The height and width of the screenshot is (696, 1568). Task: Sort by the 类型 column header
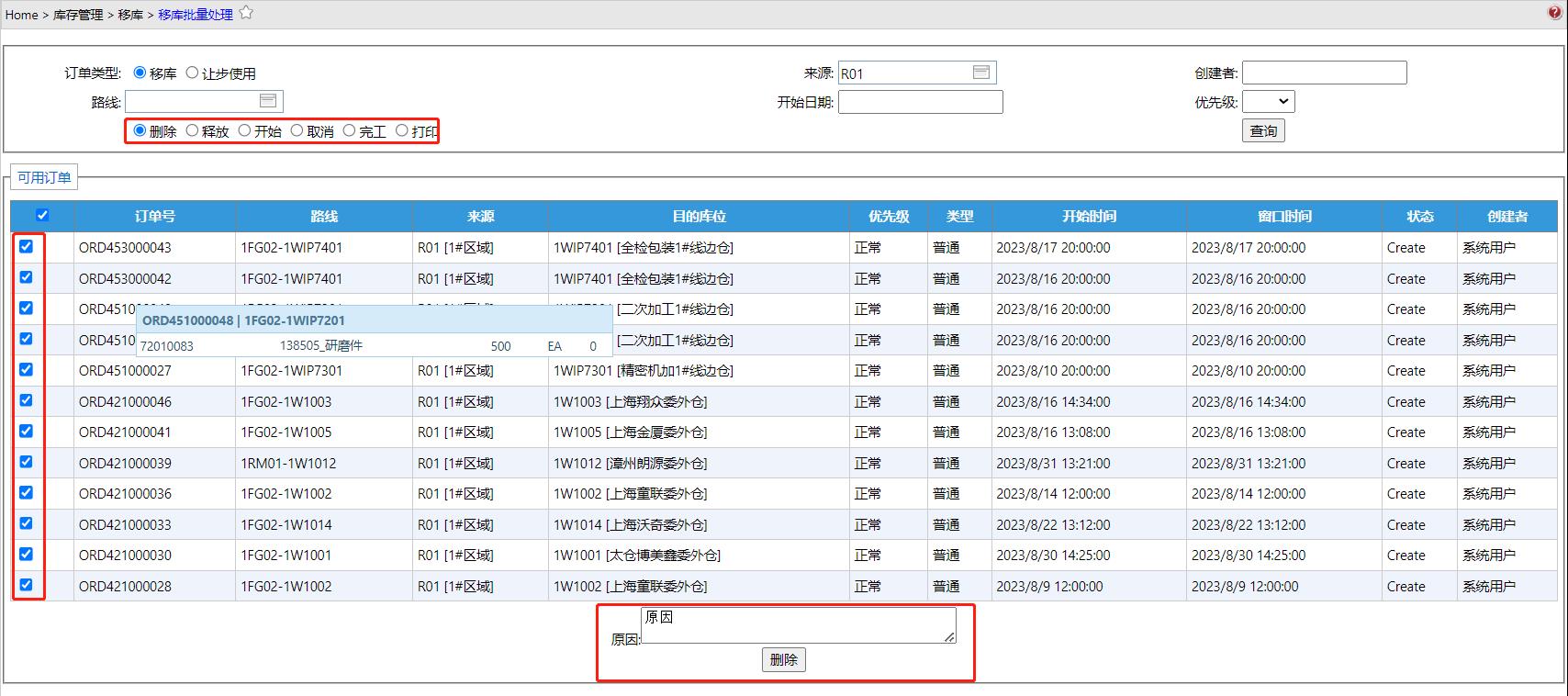(959, 217)
